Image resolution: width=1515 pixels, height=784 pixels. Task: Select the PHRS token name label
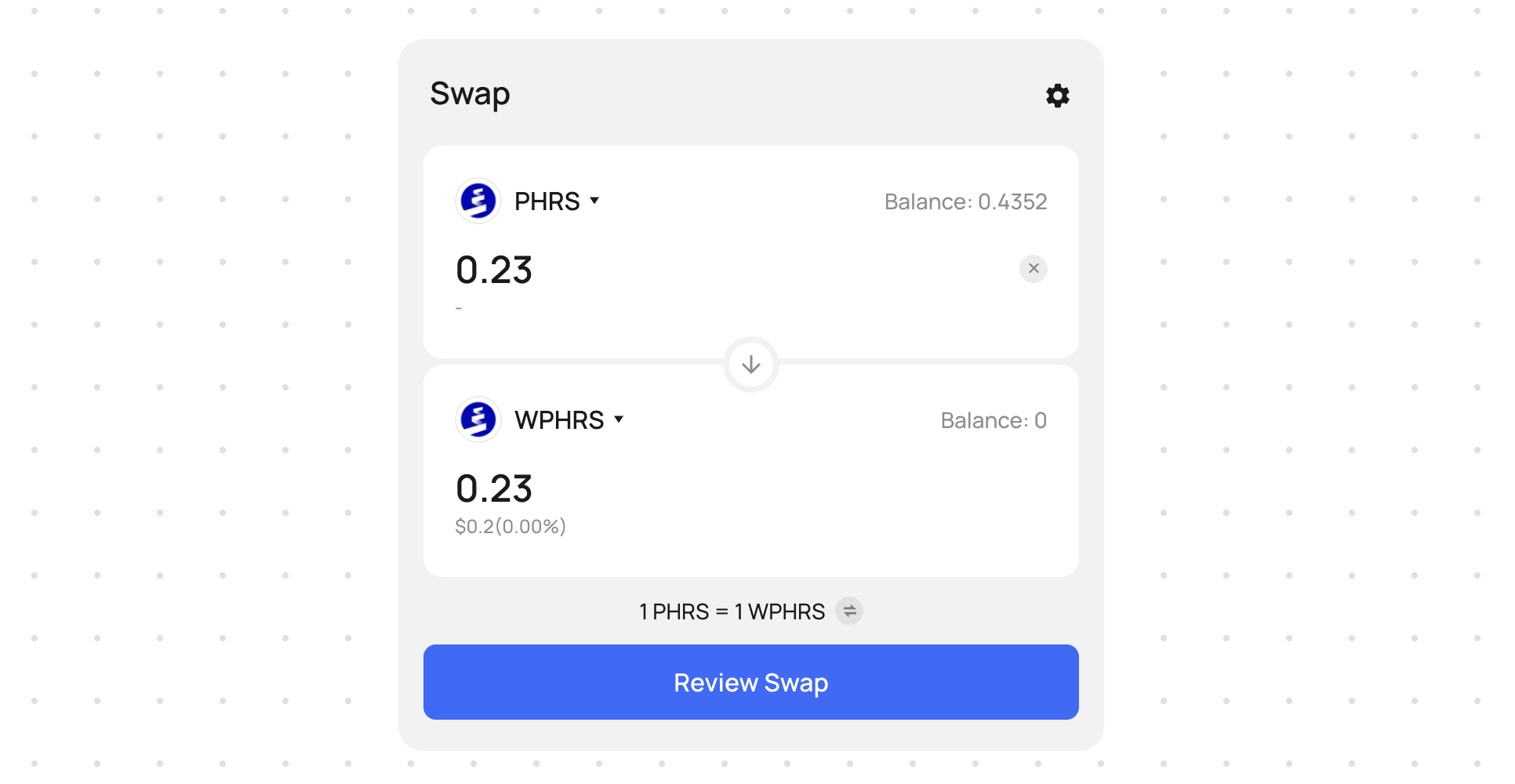coord(547,201)
